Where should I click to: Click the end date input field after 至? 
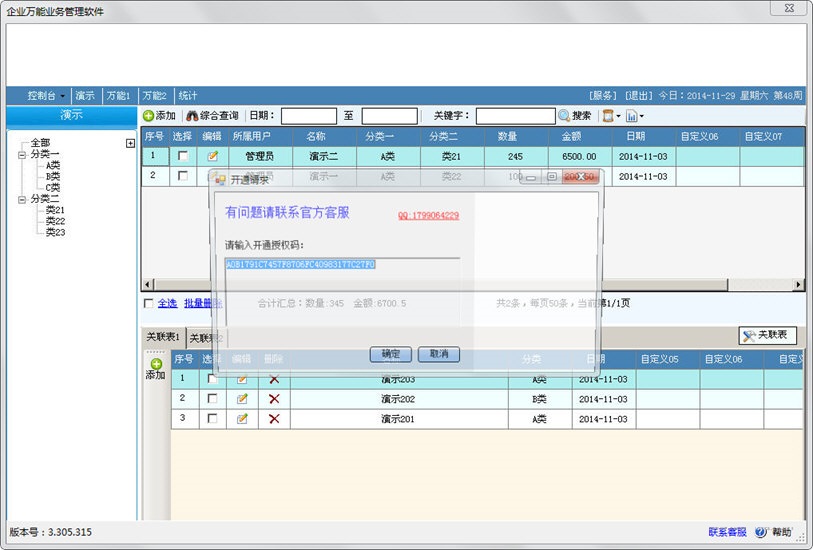coord(389,116)
